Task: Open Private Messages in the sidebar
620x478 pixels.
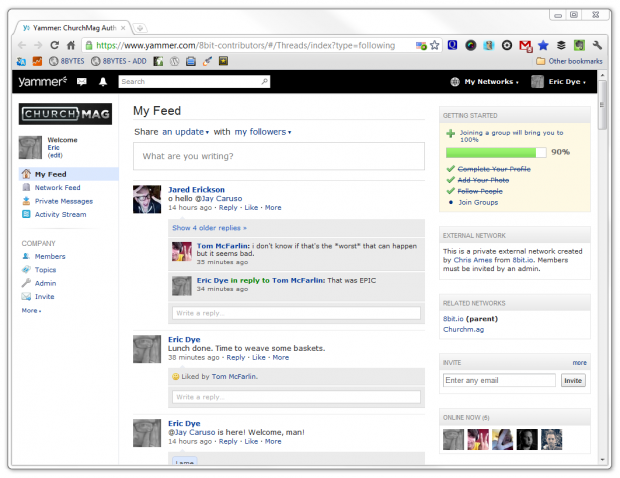Action: point(64,201)
